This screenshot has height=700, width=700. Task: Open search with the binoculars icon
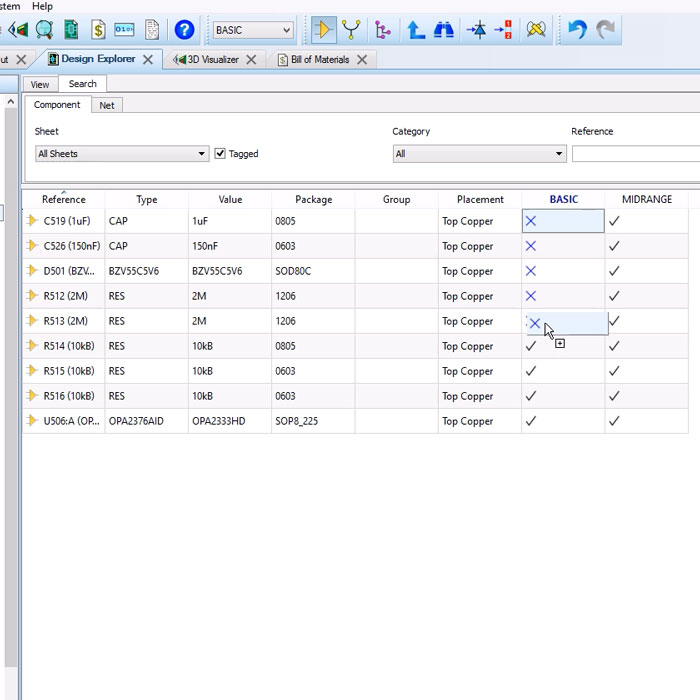tap(443, 30)
